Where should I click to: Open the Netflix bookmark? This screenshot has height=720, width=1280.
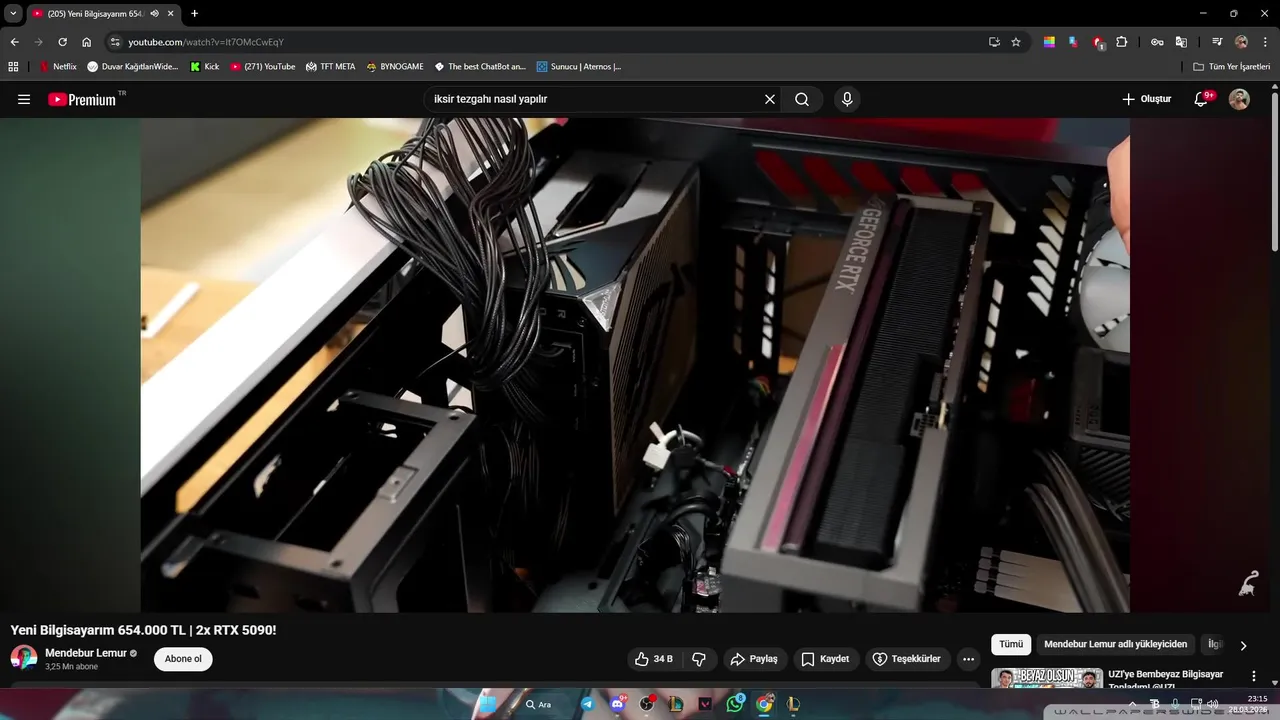point(58,67)
